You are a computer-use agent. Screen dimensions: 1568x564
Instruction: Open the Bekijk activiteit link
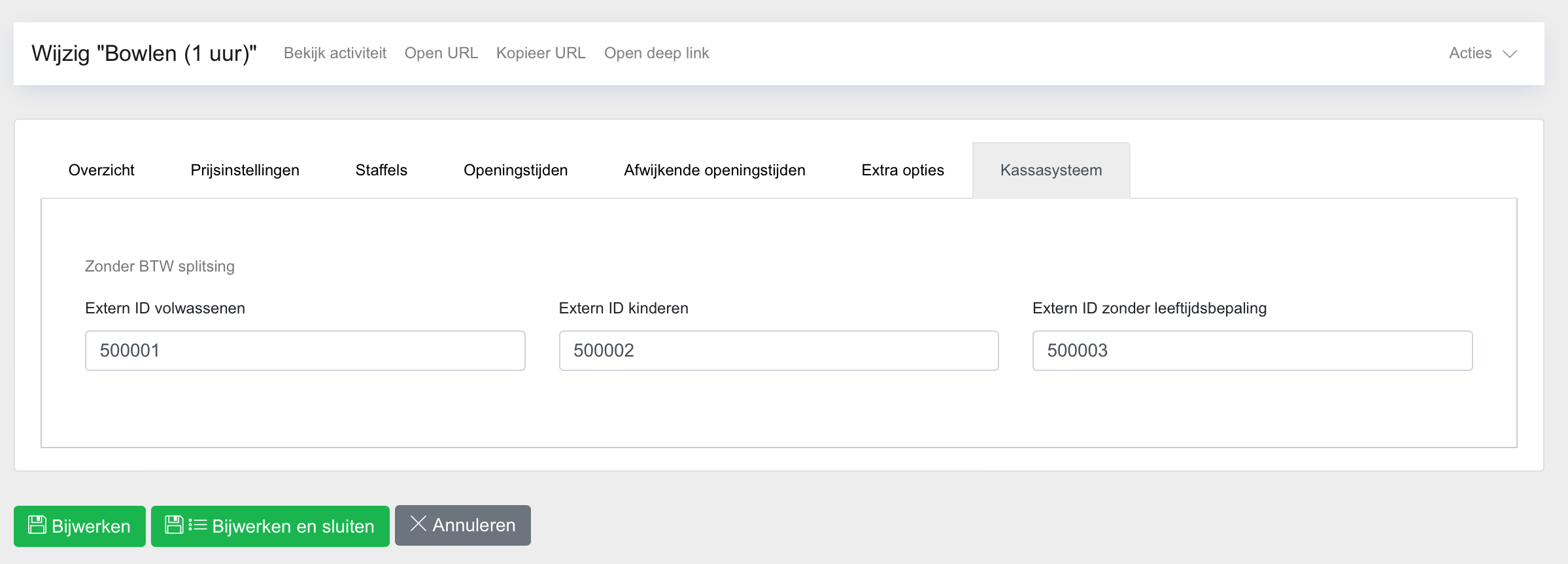[335, 53]
